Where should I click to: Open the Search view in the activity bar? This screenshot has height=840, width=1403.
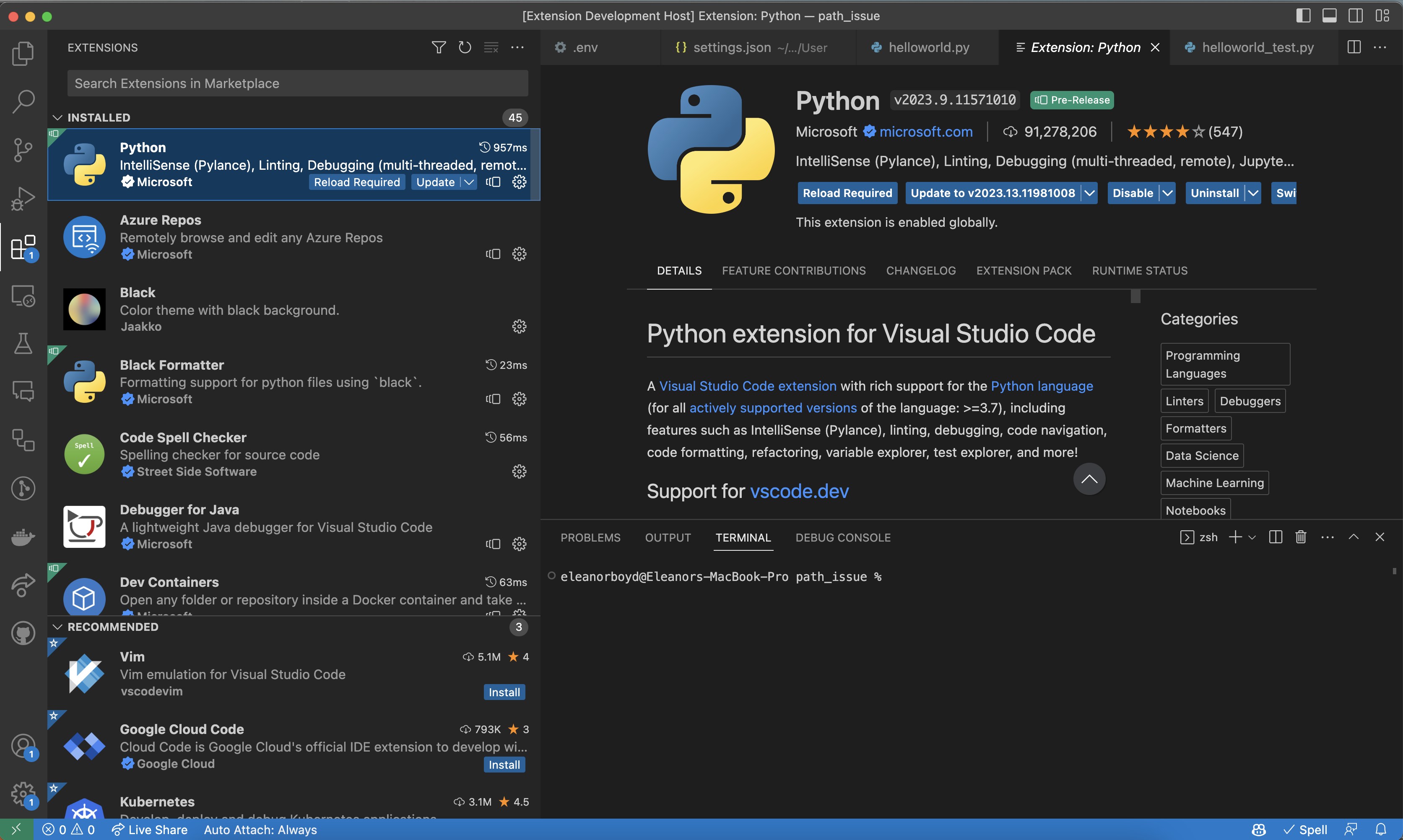click(x=23, y=101)
